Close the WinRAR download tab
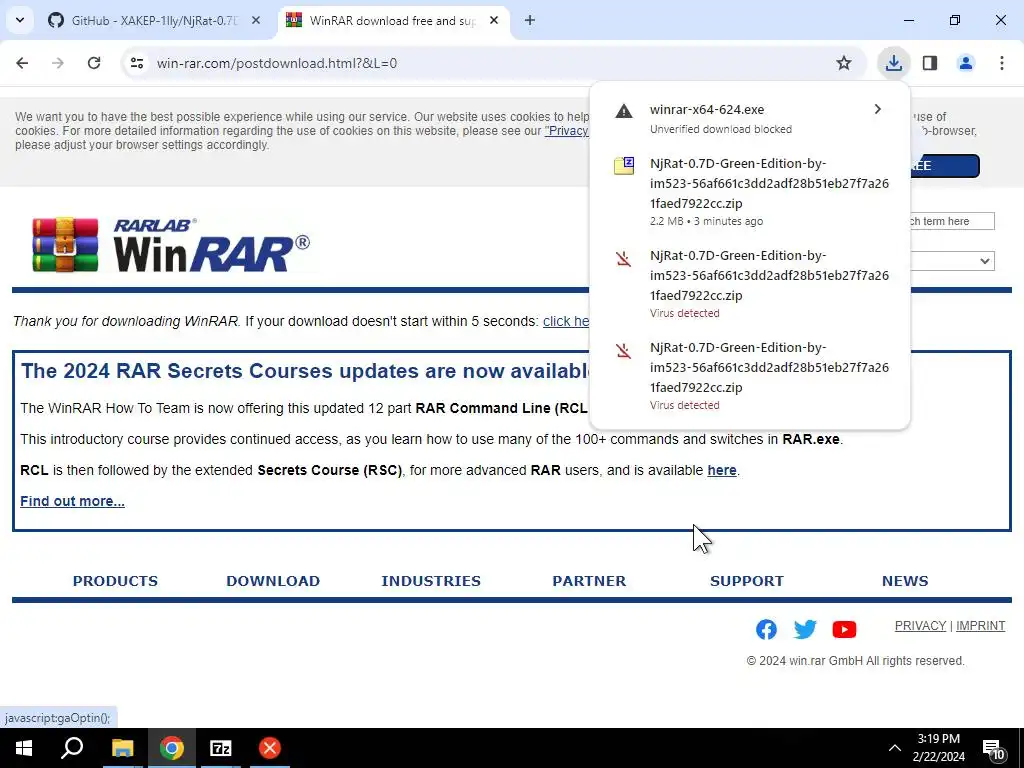Image resolution: width=1024 pixels, height=768 pixels. pyautogui.click(x=494, y=20)
